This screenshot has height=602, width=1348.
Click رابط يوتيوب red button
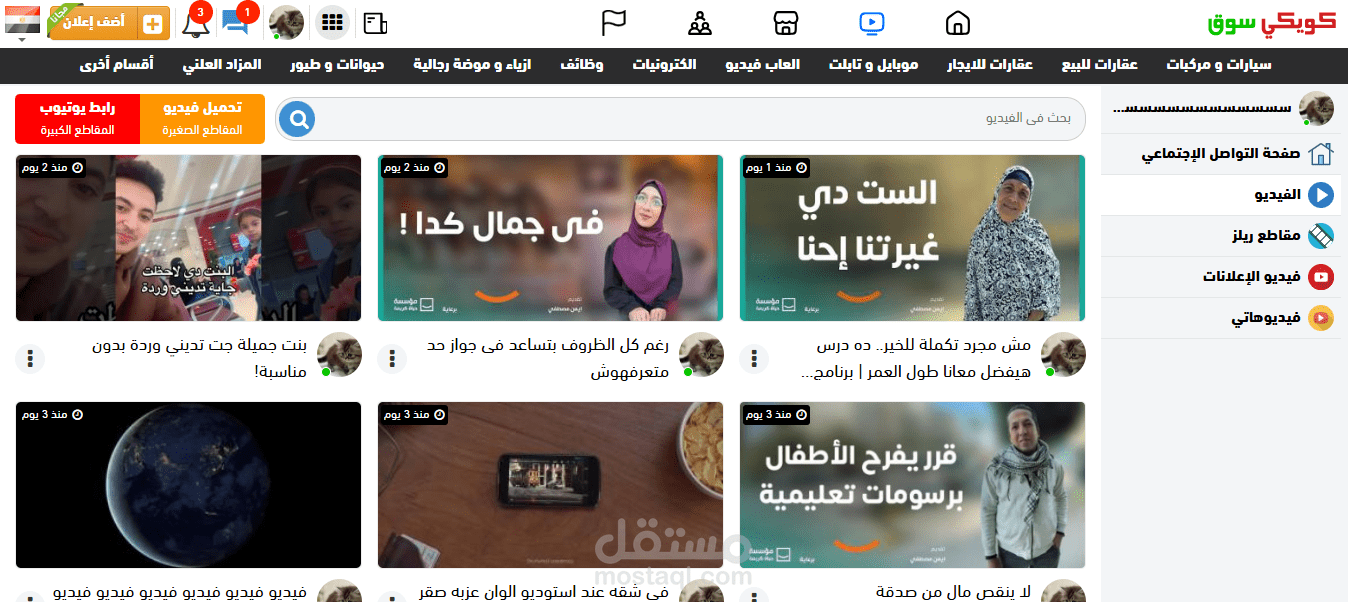(x=78, y=119)
